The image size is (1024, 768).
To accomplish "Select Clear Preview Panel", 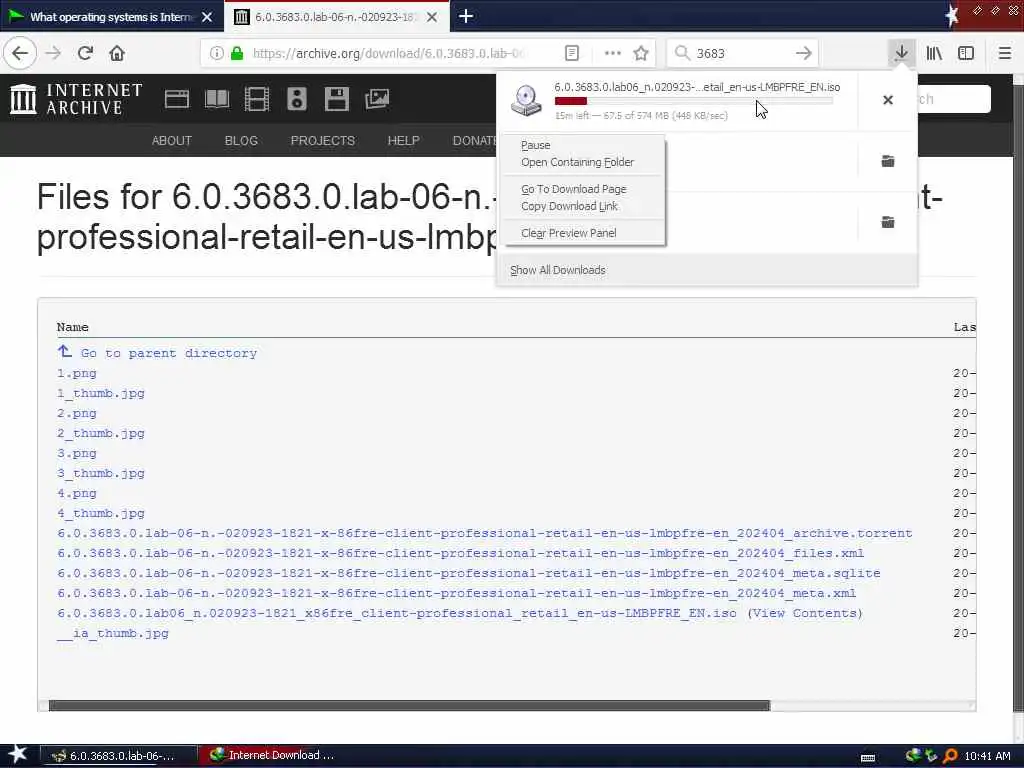I will [x=568, y=232].
